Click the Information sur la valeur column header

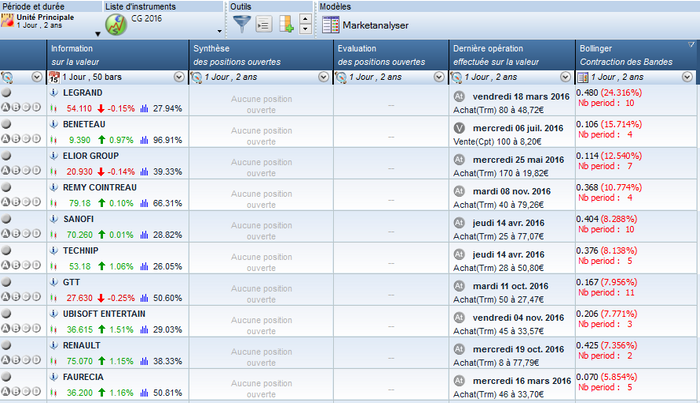coord(118,55)
